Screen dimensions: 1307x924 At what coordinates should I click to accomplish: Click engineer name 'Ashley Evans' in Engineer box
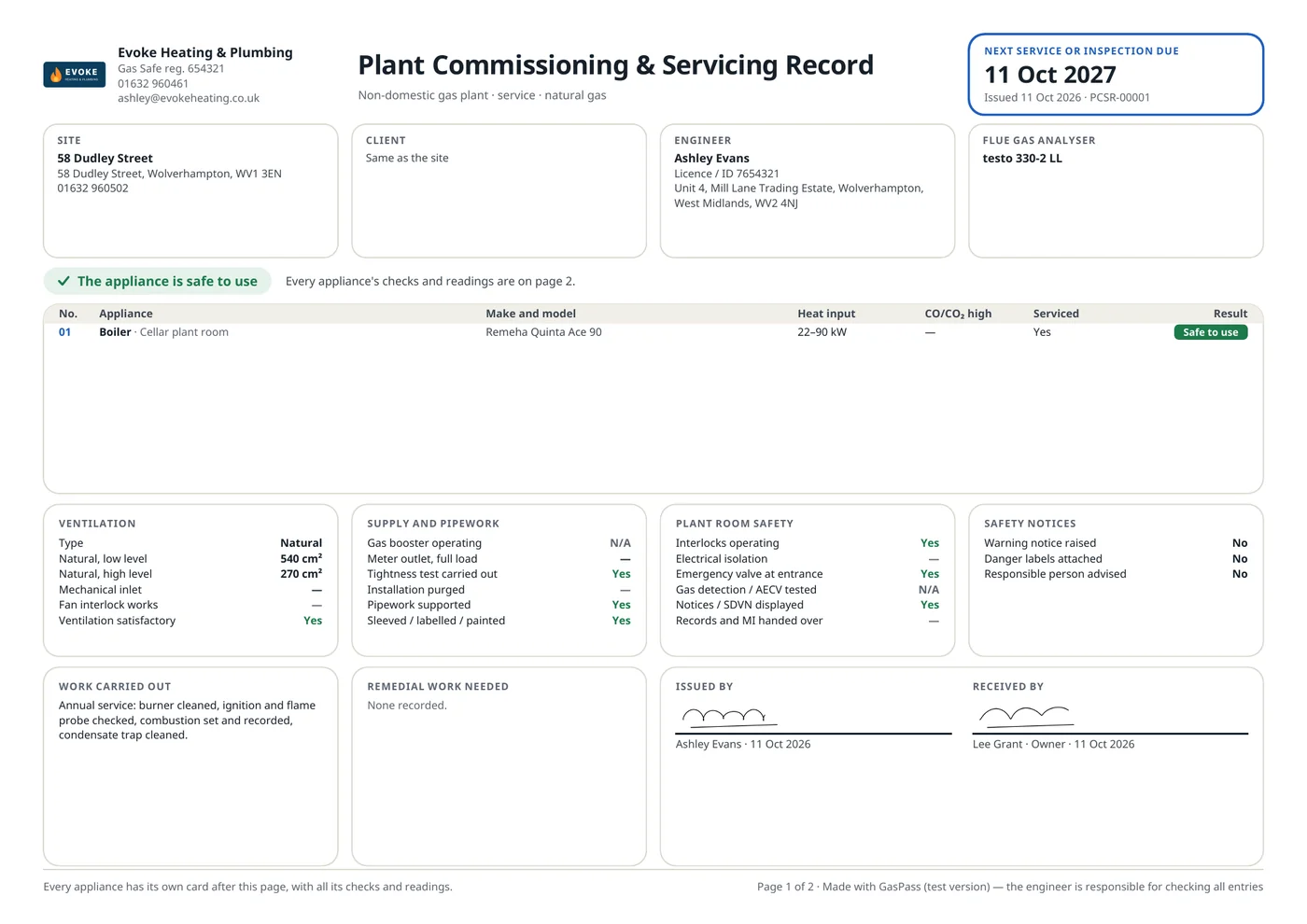coord(711,159)
